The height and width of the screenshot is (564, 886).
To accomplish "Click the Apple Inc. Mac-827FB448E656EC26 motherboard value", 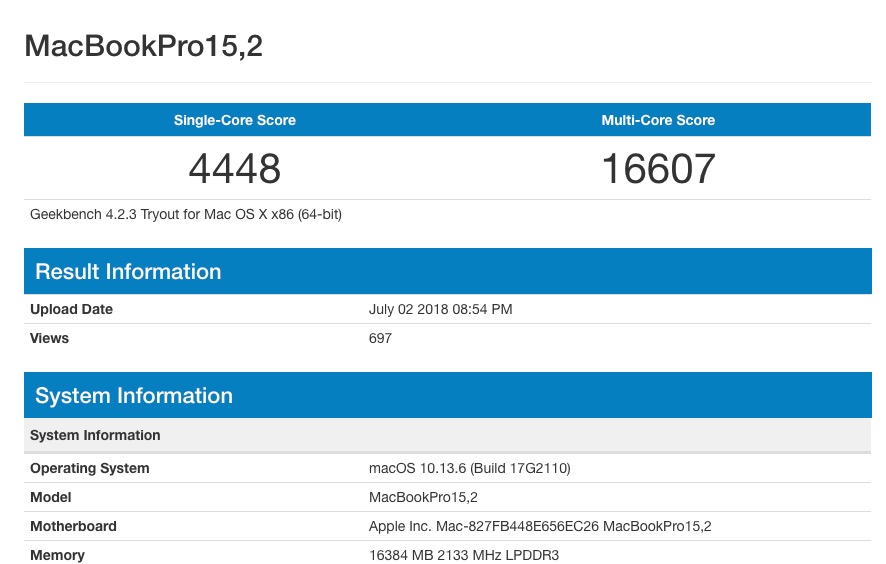I will pyautogui.click(x=540, y=526).
